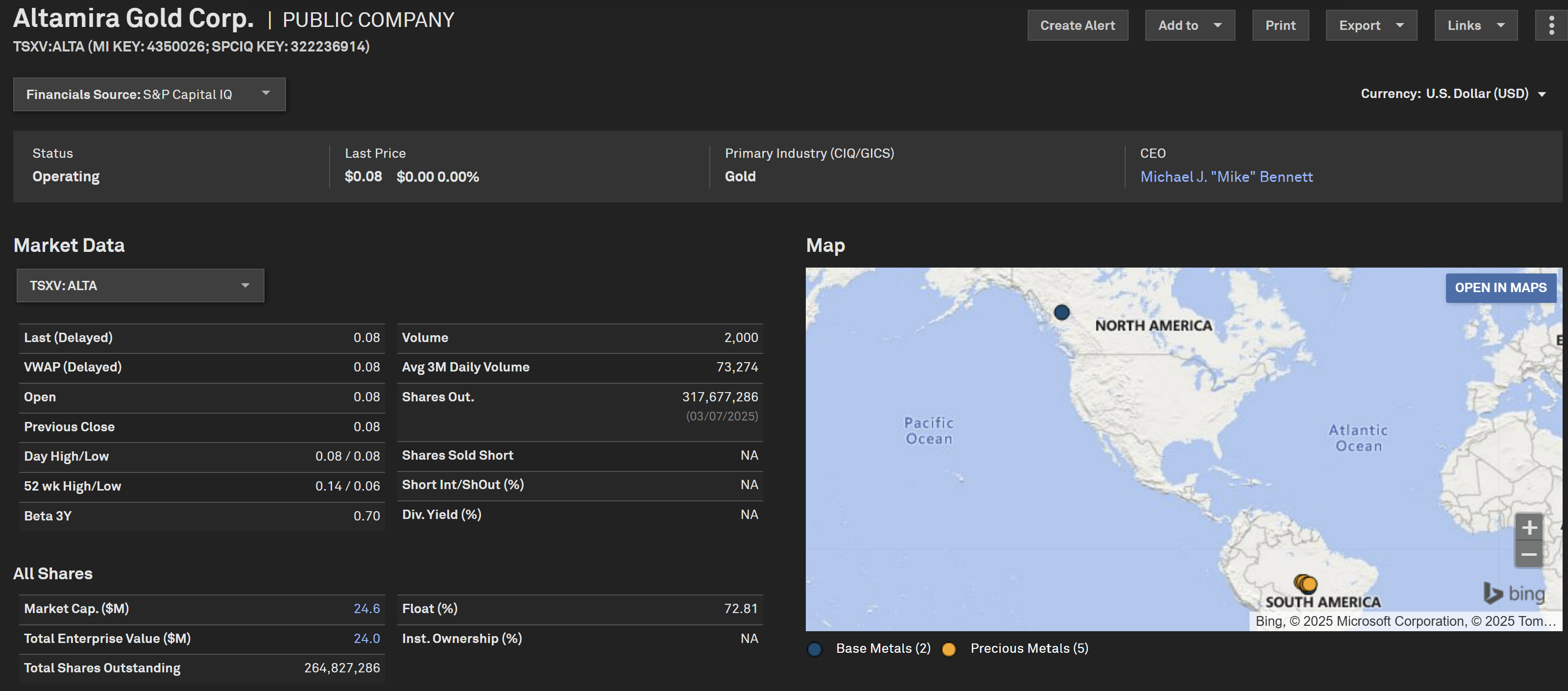The width and height of the screenshot is (1568, 691).
Task: Toggle Precious Metals legend dot
Action: coord(948,649)
